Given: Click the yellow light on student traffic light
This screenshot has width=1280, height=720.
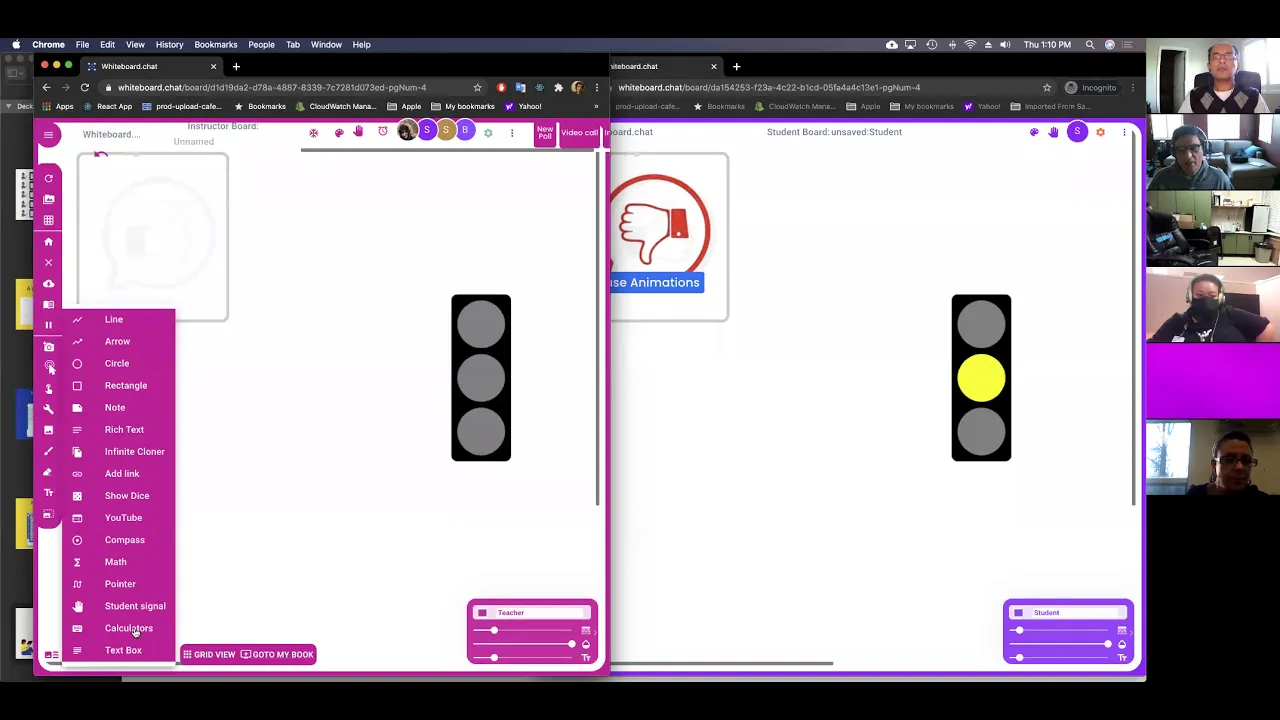Looking at the screenshot, I should click(x=981, y=378).
